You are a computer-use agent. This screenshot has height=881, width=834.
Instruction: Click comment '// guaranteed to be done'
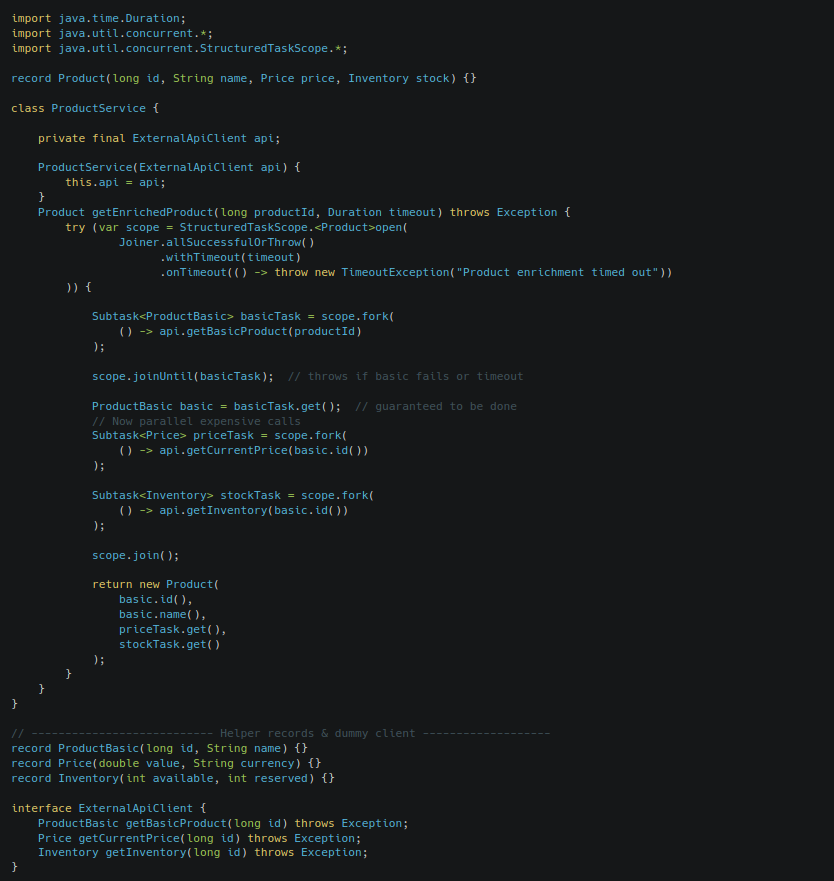coord(436,406)
